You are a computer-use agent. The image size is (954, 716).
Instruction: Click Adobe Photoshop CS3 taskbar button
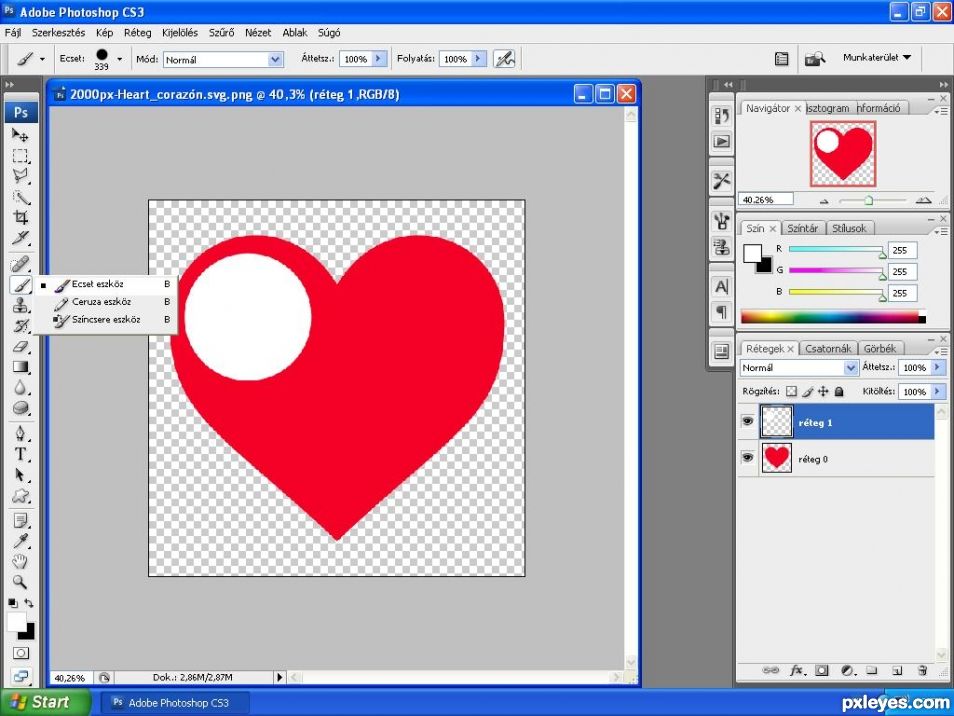coord(175,703)
